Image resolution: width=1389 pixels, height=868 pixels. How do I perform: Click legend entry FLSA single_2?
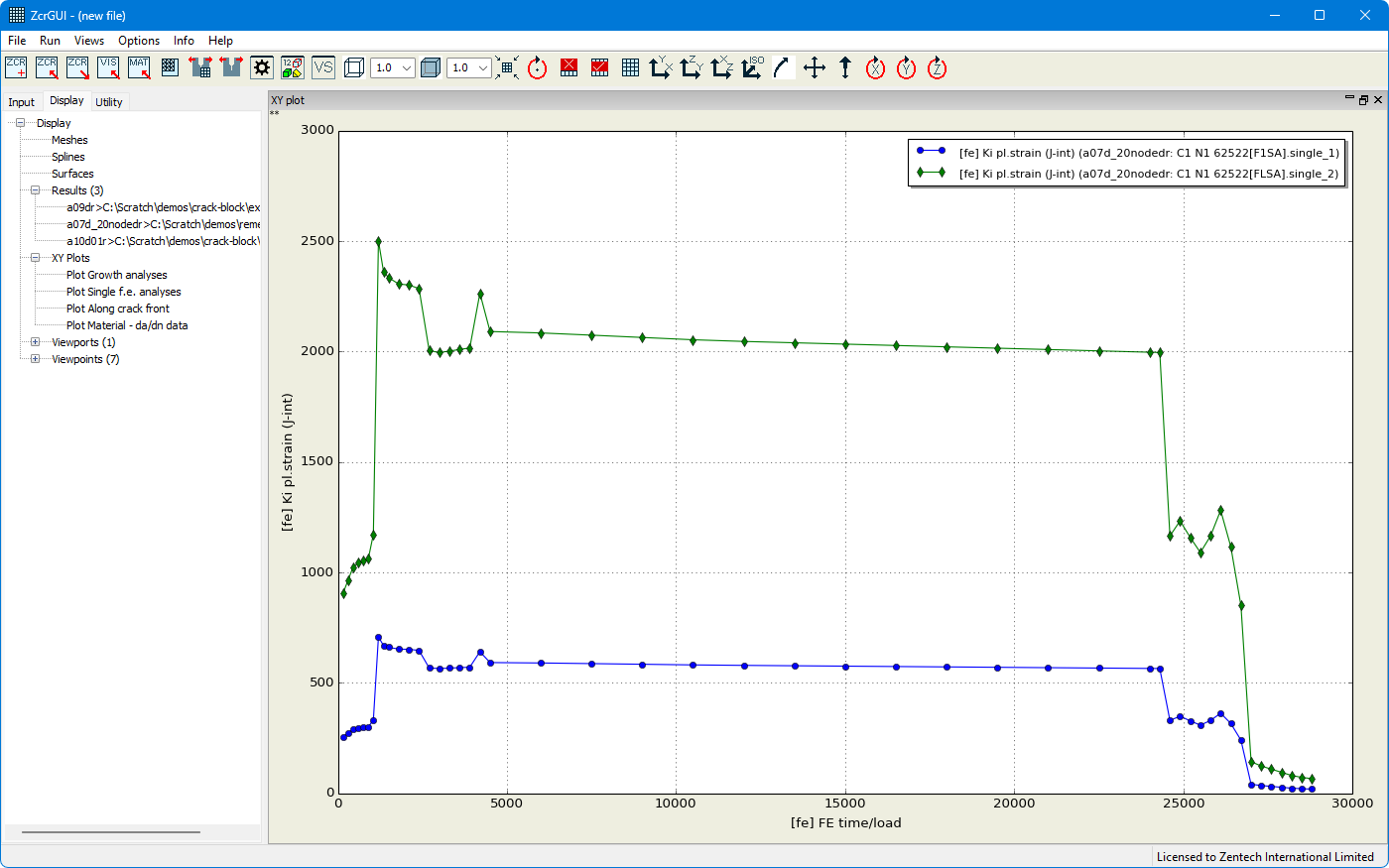tap(1127, 174)
